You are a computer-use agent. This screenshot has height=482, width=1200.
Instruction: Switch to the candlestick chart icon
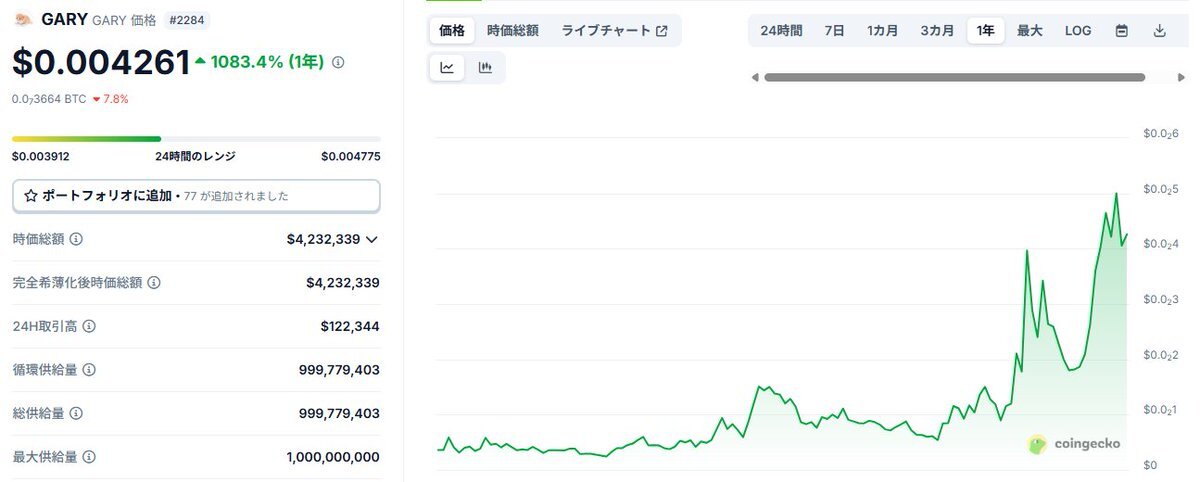pos(486,68)
